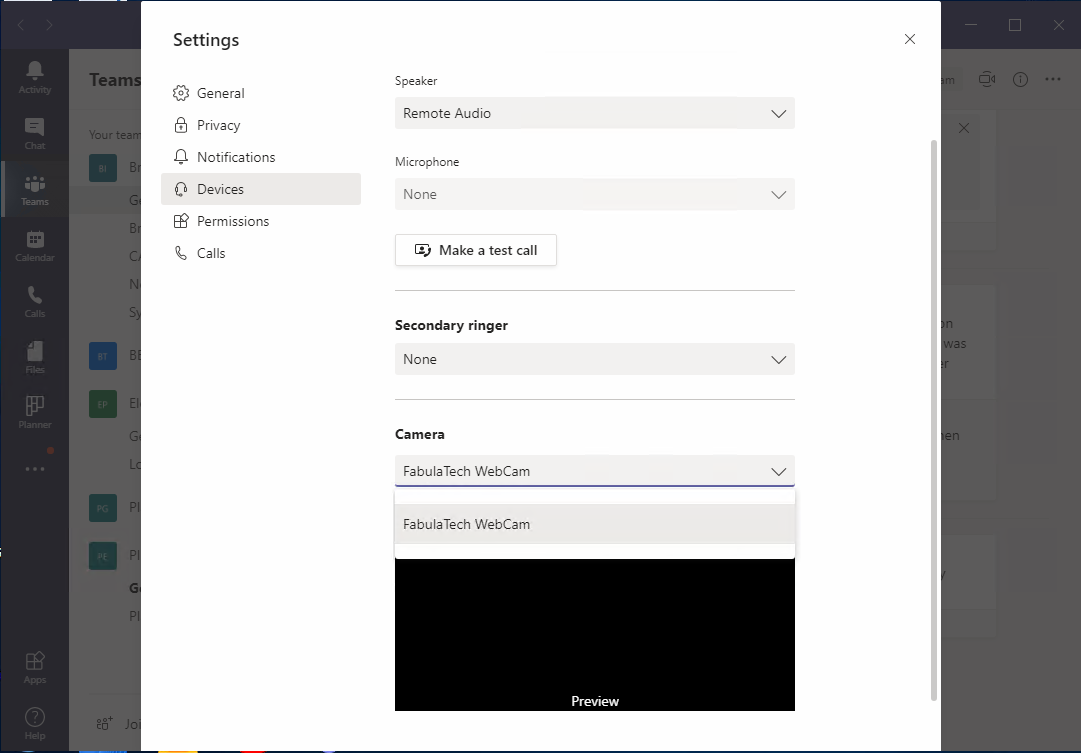
Task: Collapse the Camera dropdown
Action: [594, 471]
